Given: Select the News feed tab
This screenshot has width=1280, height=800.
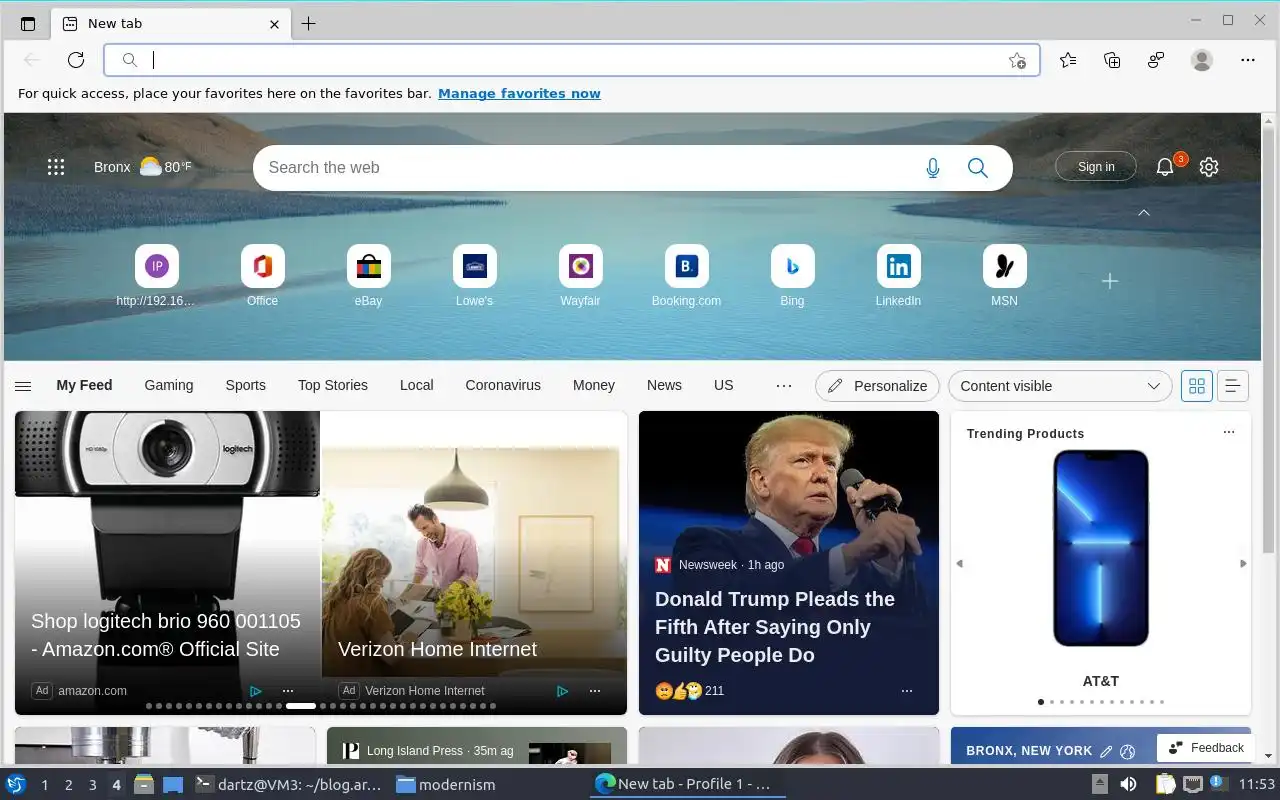Looking at the screenshot, I should (664, 385).
